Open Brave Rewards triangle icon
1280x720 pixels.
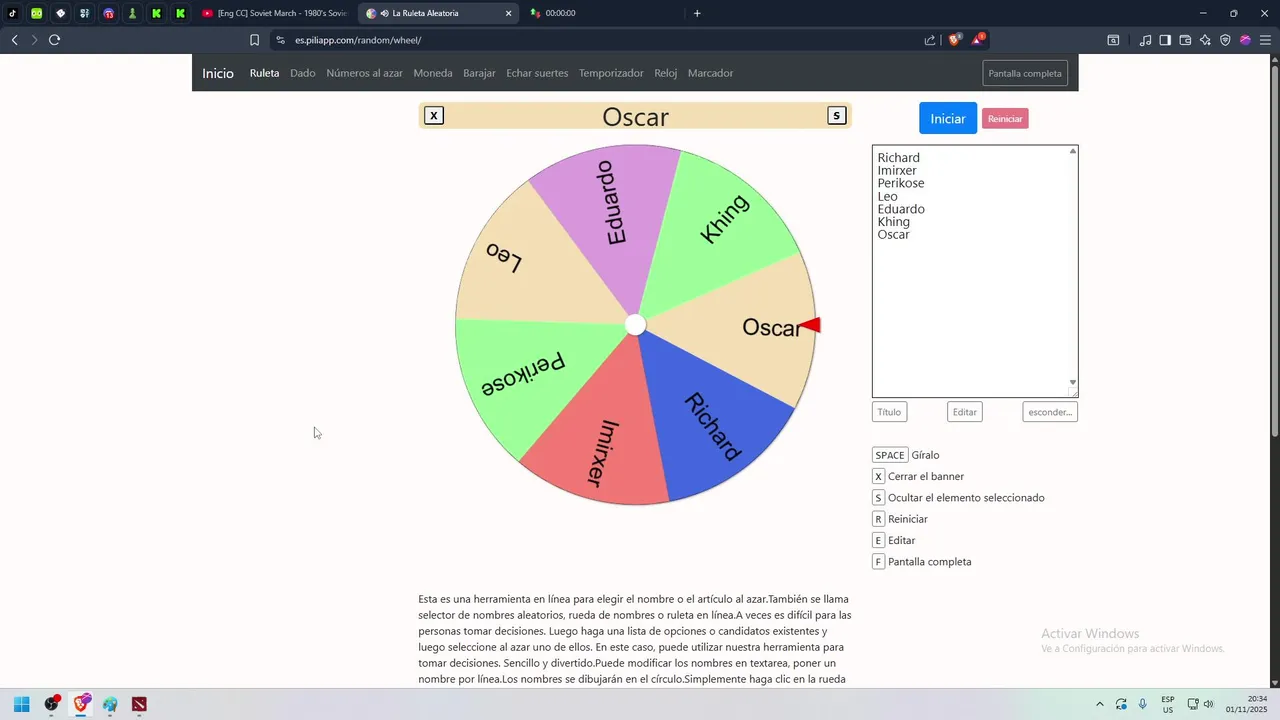[x=977, y=40]
